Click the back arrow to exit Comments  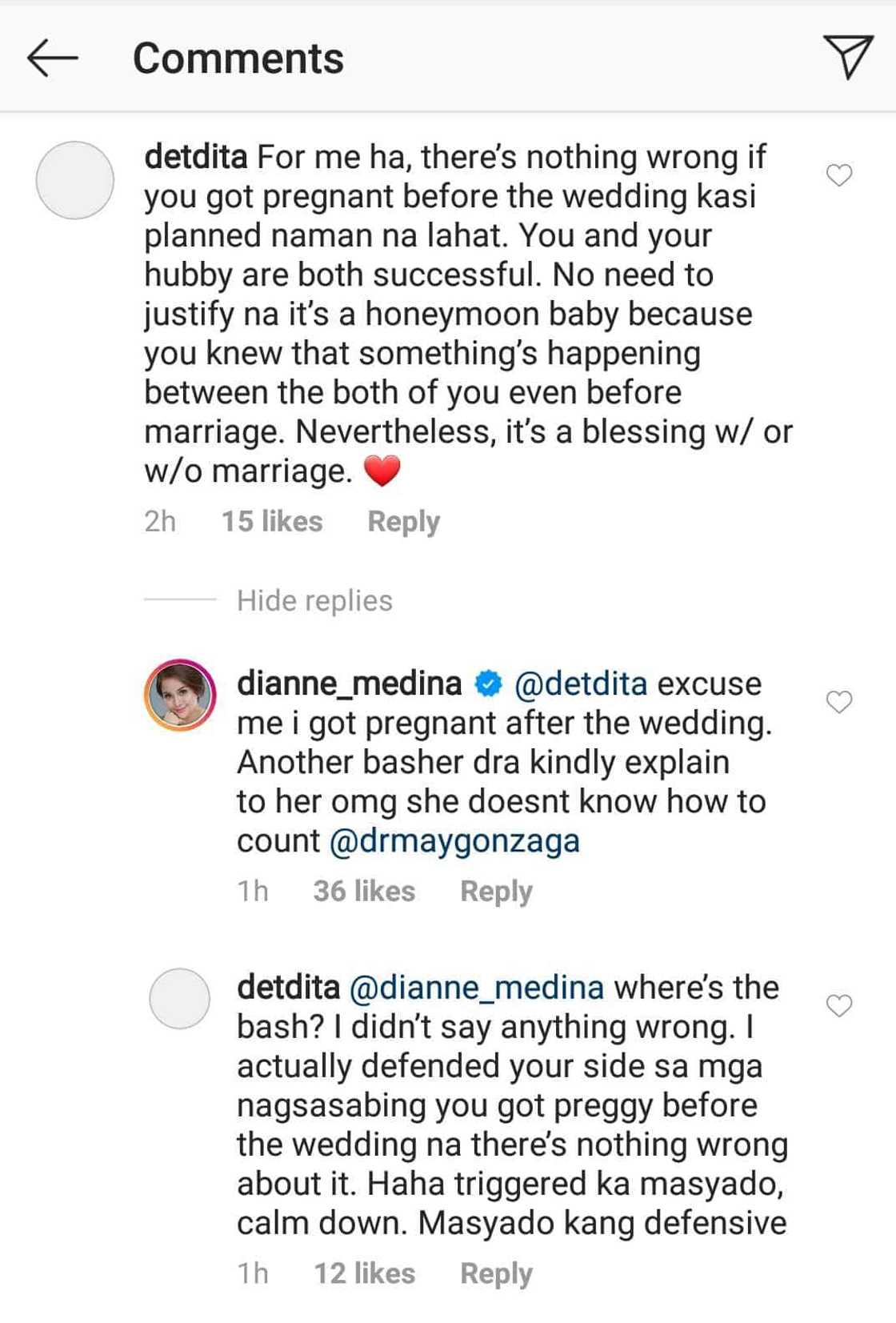pos(53,58)
